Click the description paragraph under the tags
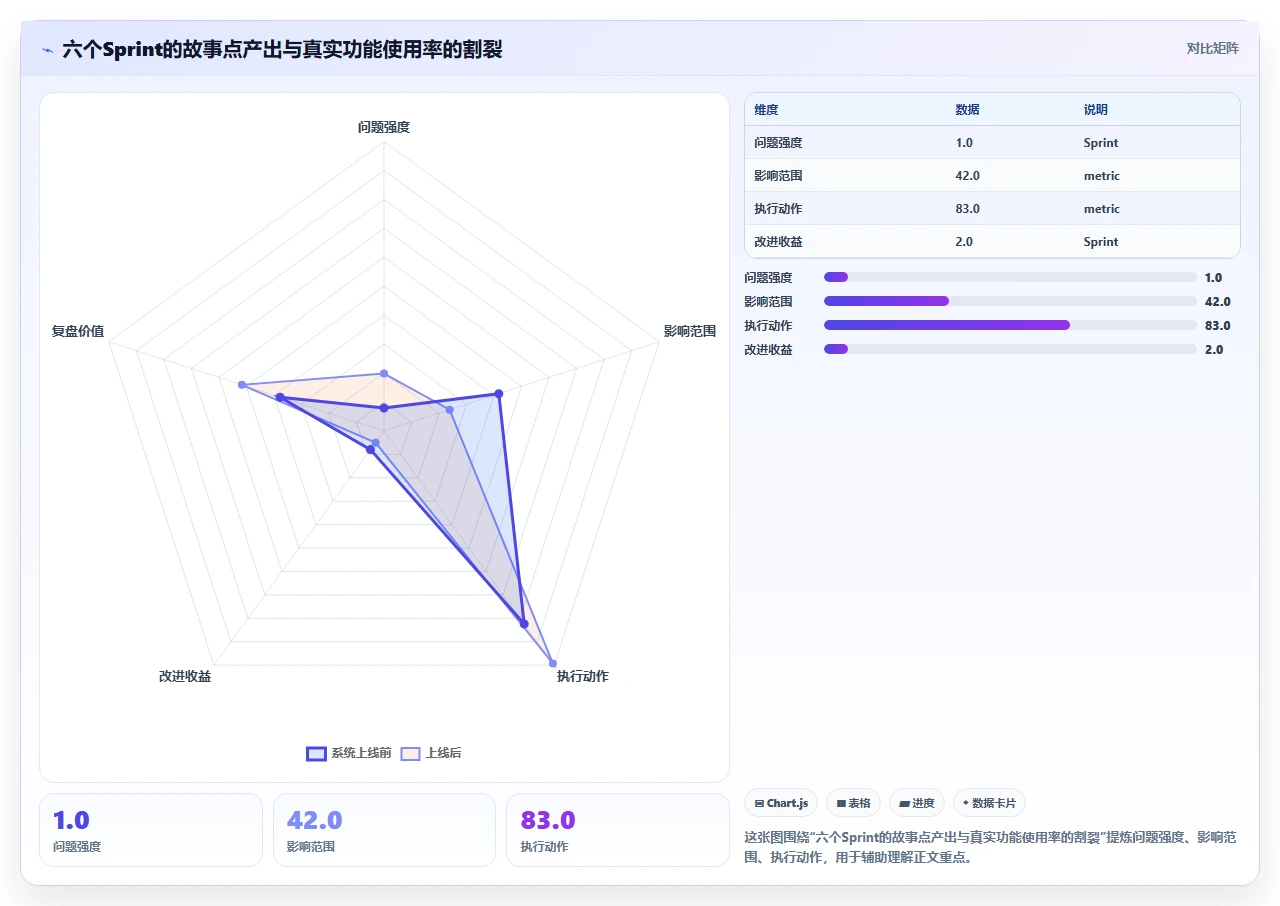The image size is (1280, 906). tap(993, 846)
